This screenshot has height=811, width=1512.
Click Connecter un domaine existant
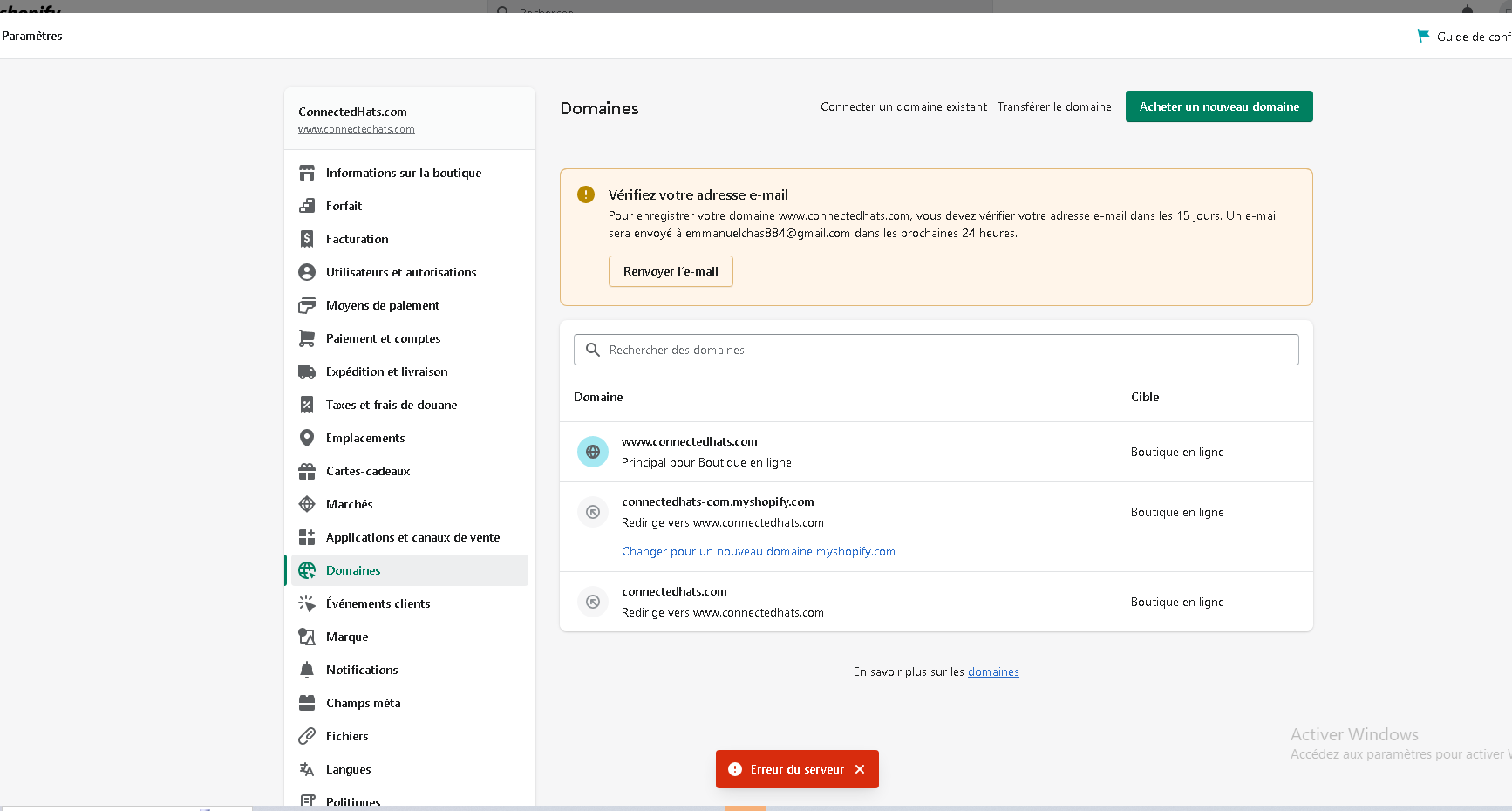point(903,106)
